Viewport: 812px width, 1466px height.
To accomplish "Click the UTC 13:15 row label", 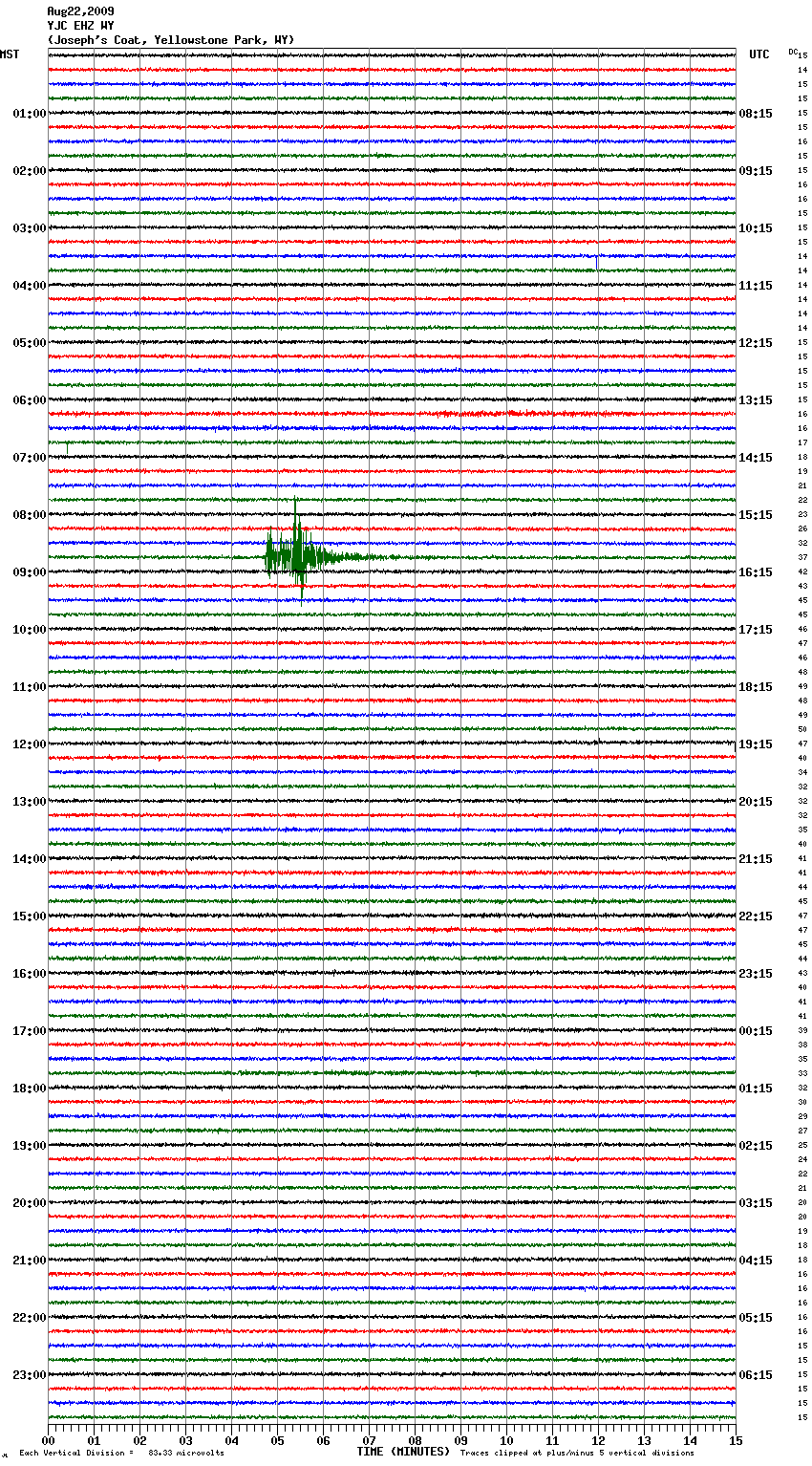I will 756,400.
